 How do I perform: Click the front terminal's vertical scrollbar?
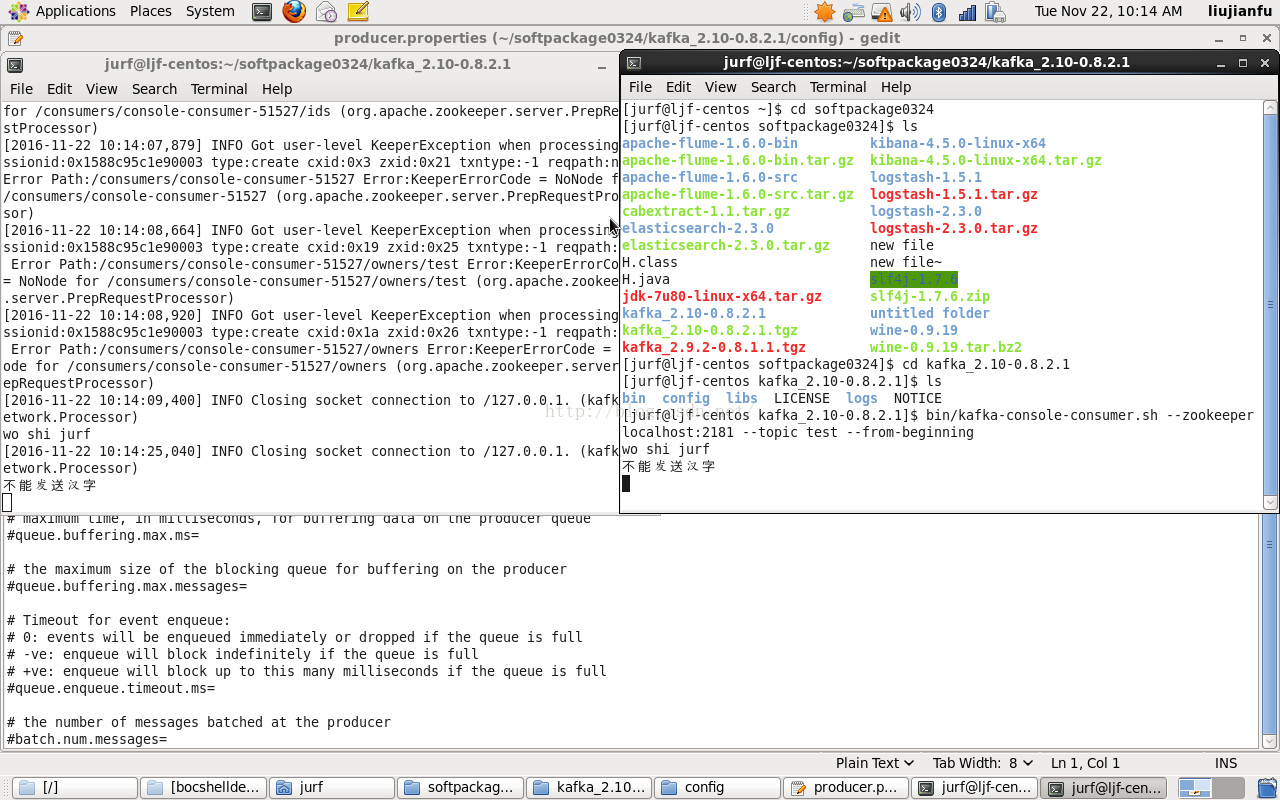pyautogui.click(x=1270, y=304)
